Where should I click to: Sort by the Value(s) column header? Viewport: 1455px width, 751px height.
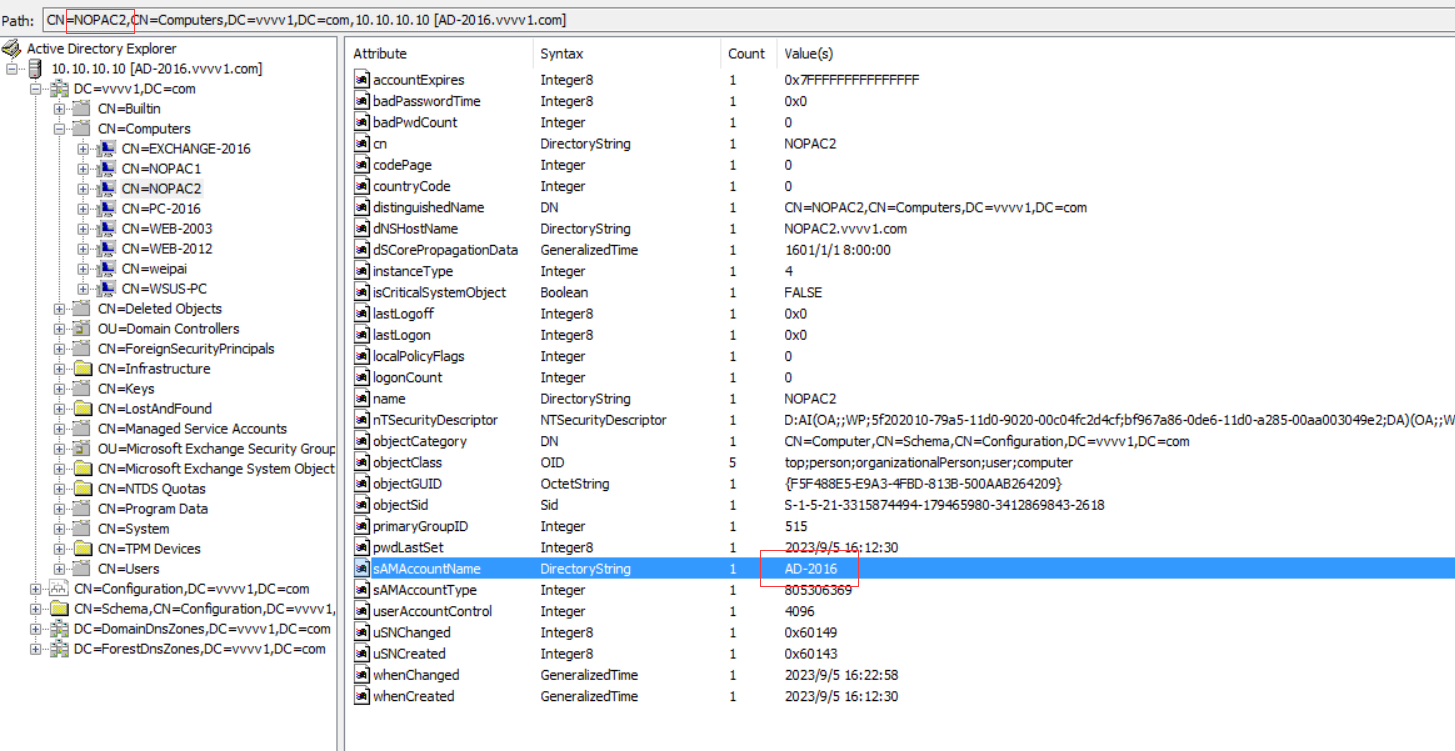click(x=1115, y=54)
